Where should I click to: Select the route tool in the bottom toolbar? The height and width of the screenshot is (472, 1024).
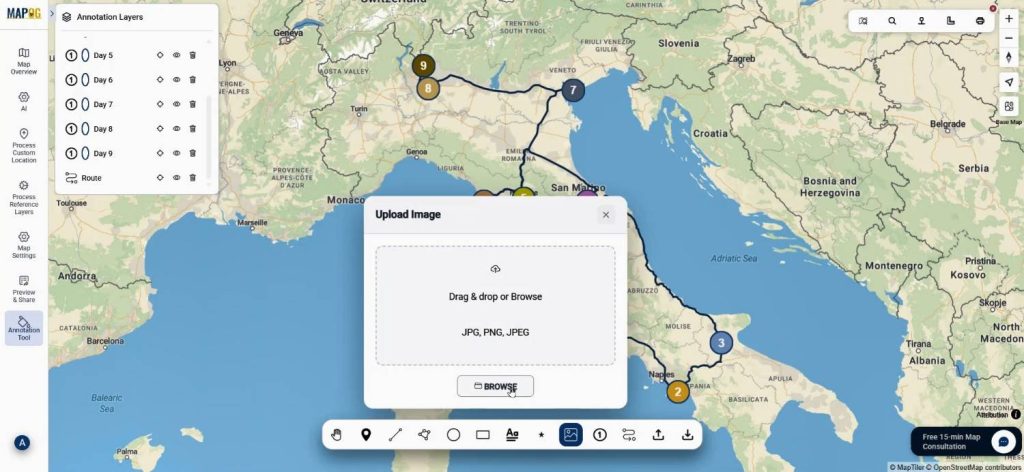click(x=629, y=435)
